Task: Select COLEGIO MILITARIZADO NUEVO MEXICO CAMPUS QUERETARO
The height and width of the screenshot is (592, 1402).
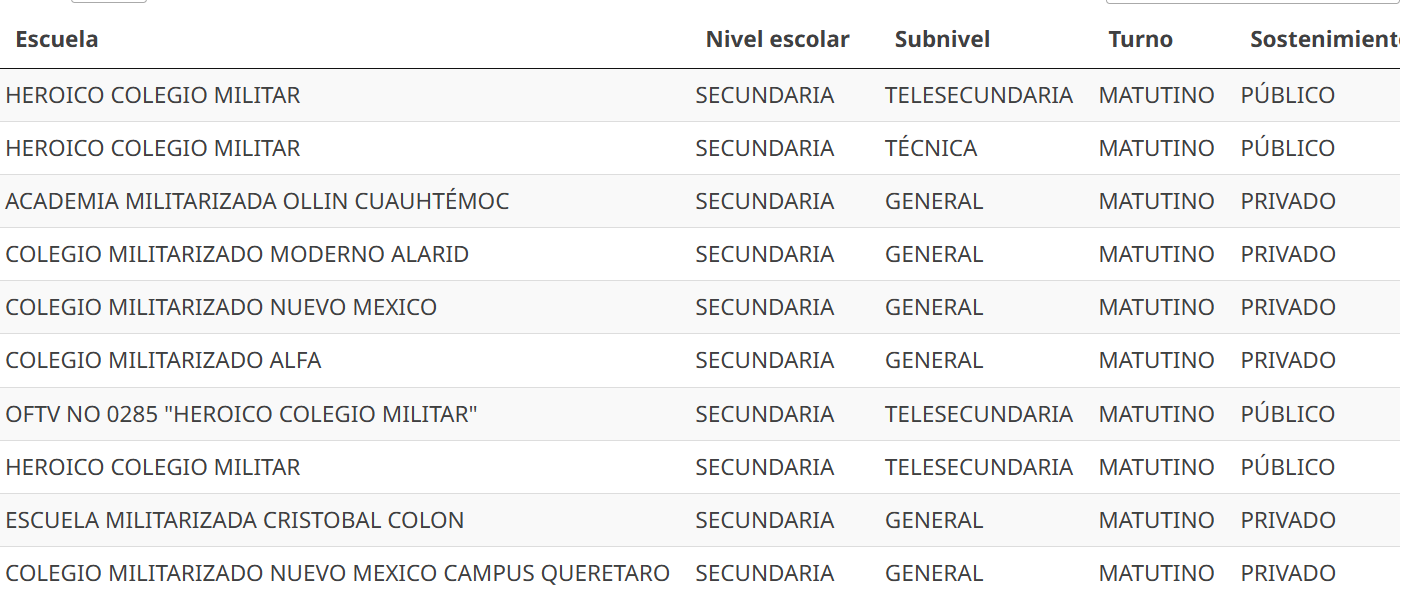Action: pyautogui.click(x=337, y=573)
